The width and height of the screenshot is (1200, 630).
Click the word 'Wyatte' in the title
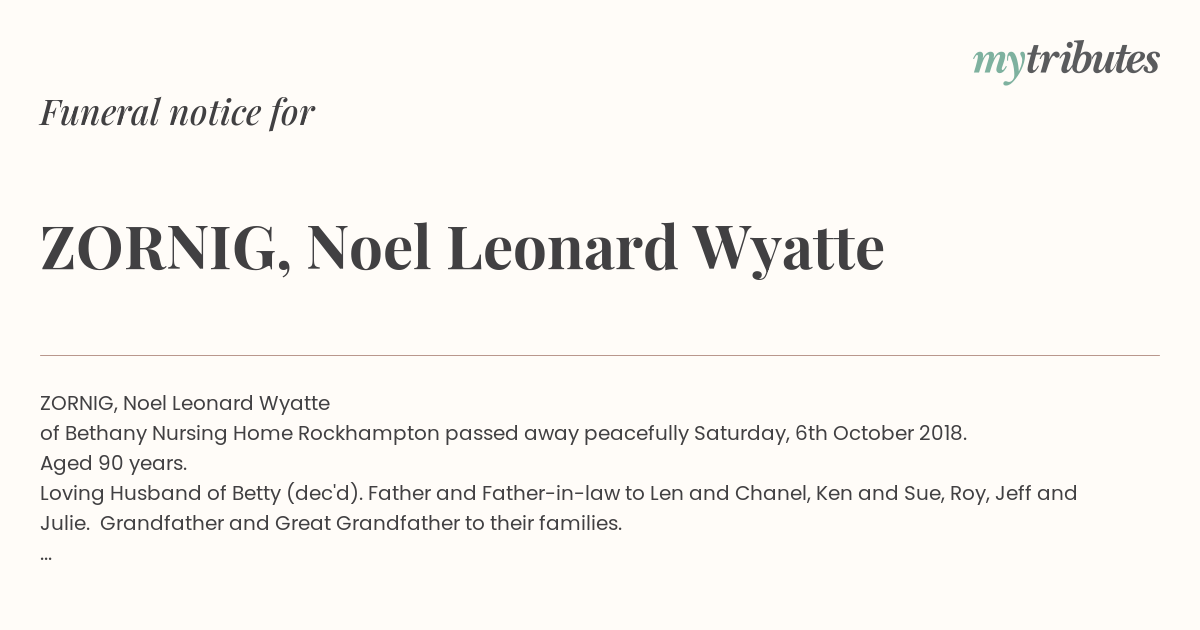point(789,248)
